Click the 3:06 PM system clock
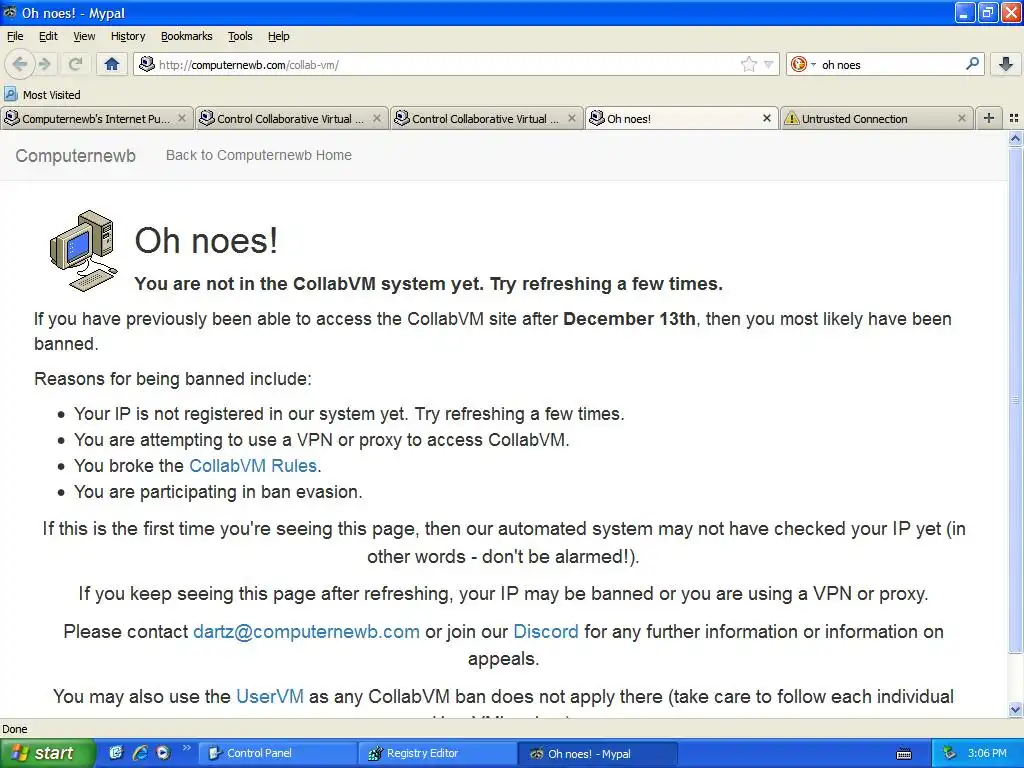 pyautogui.click(x=987, y=753)
